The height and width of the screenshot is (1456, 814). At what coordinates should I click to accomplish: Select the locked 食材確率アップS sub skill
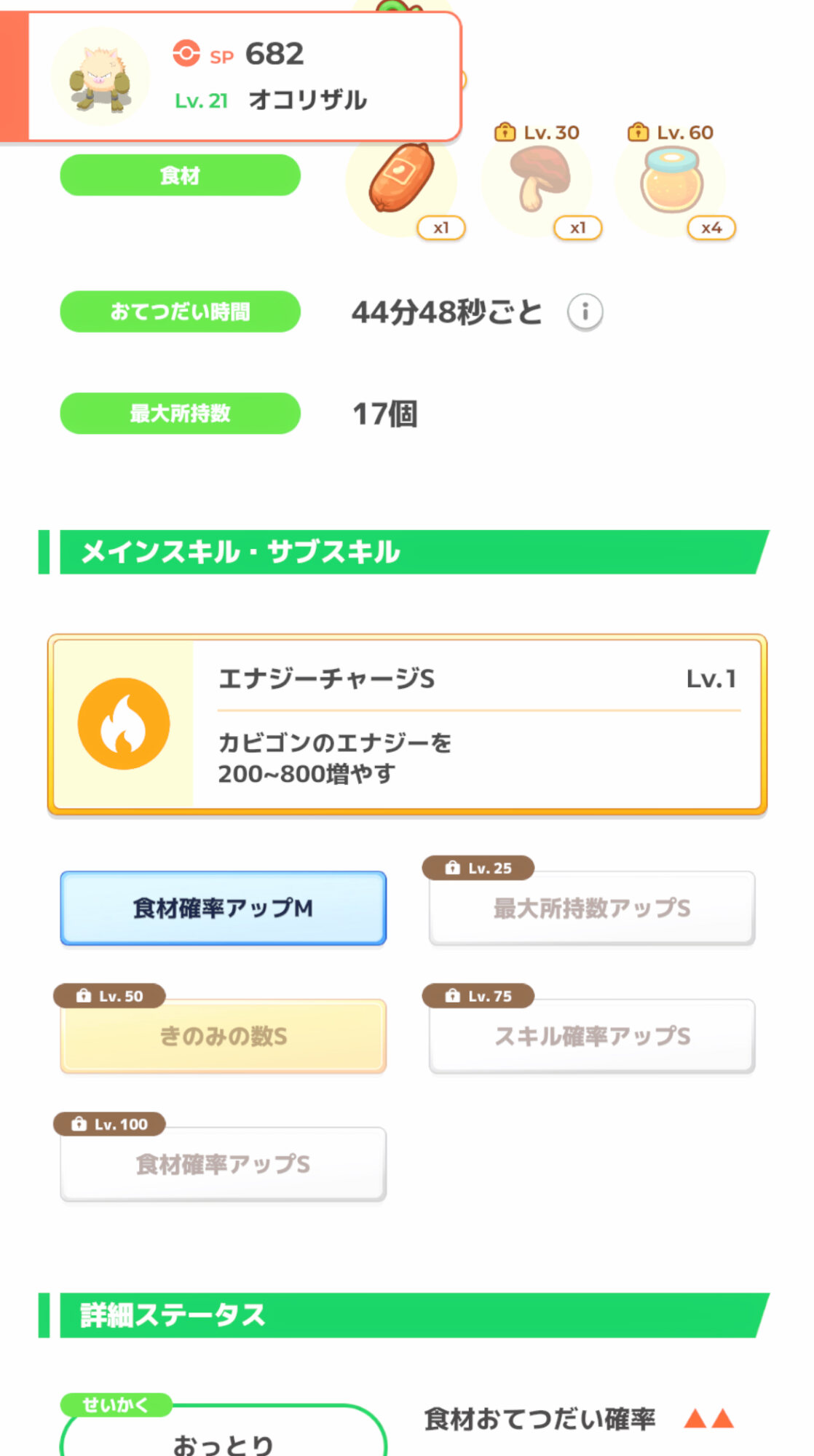(223, 1164)
